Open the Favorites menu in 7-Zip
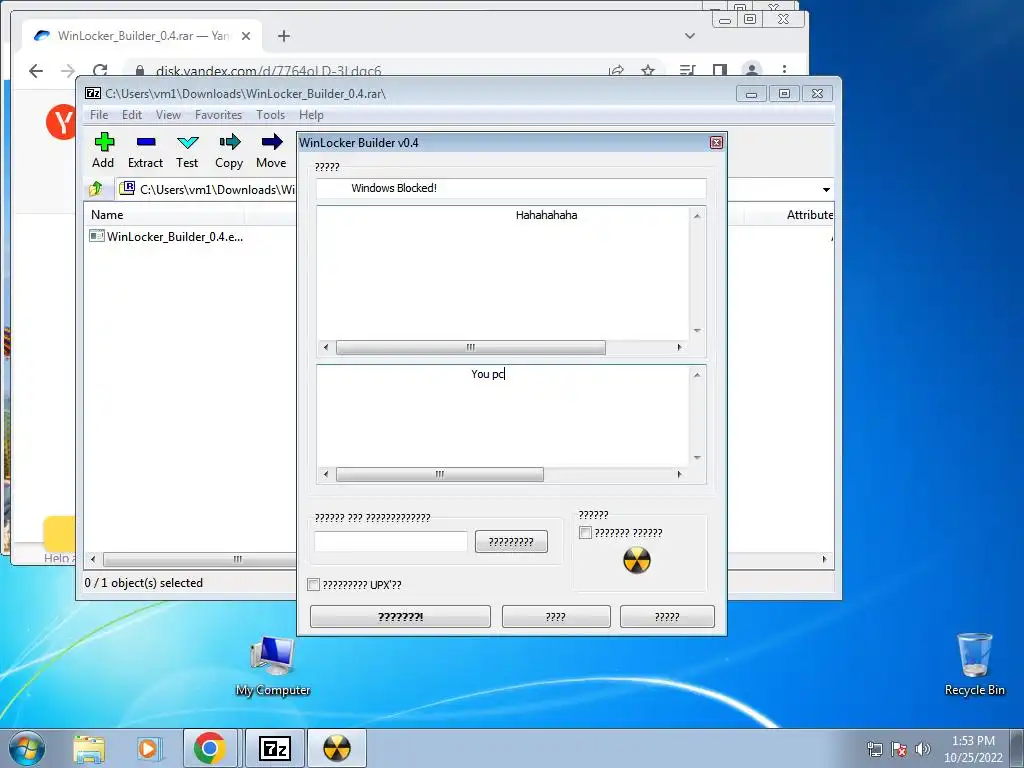Screen dimensions: 1024x768 pyautogui.click(x=218, y=115)
